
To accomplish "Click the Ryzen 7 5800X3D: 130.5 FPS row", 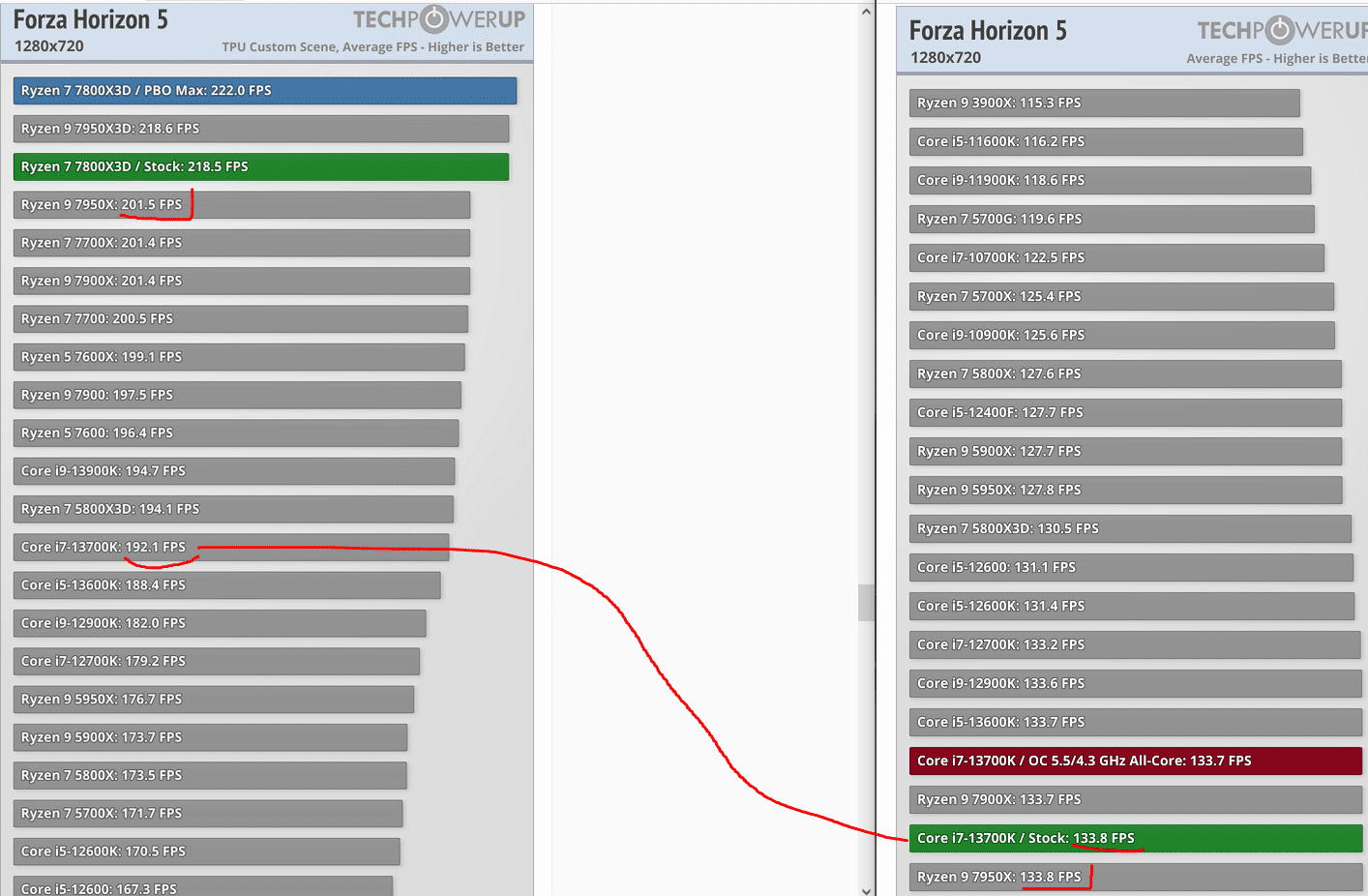I will click(x=1130, y=529).
